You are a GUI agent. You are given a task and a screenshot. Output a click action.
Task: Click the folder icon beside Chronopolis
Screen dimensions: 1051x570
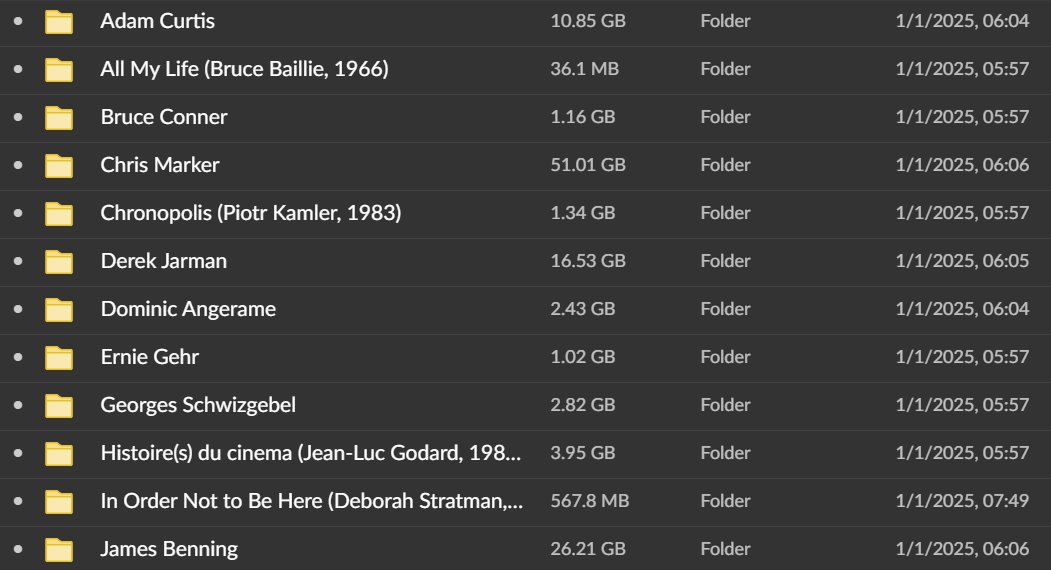coord(60,213)
